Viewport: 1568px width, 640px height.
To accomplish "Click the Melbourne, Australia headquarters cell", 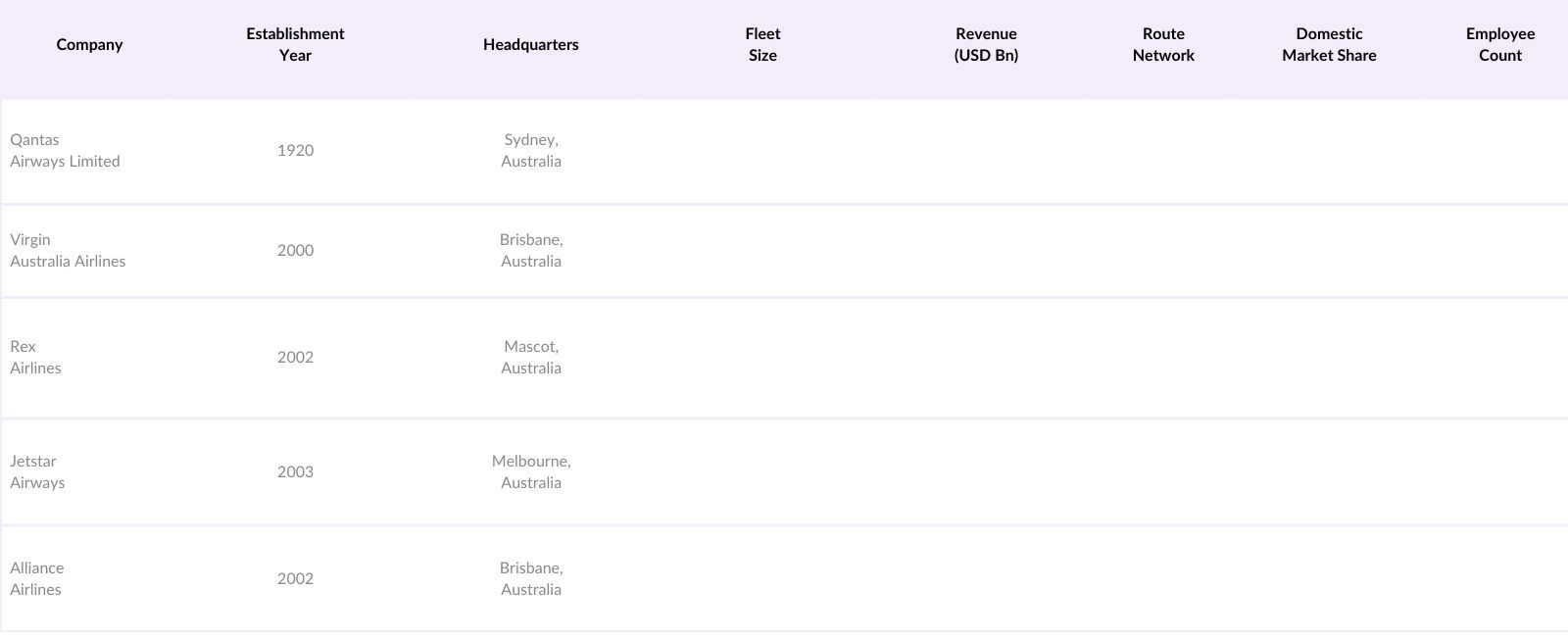I will coord(530,472).
